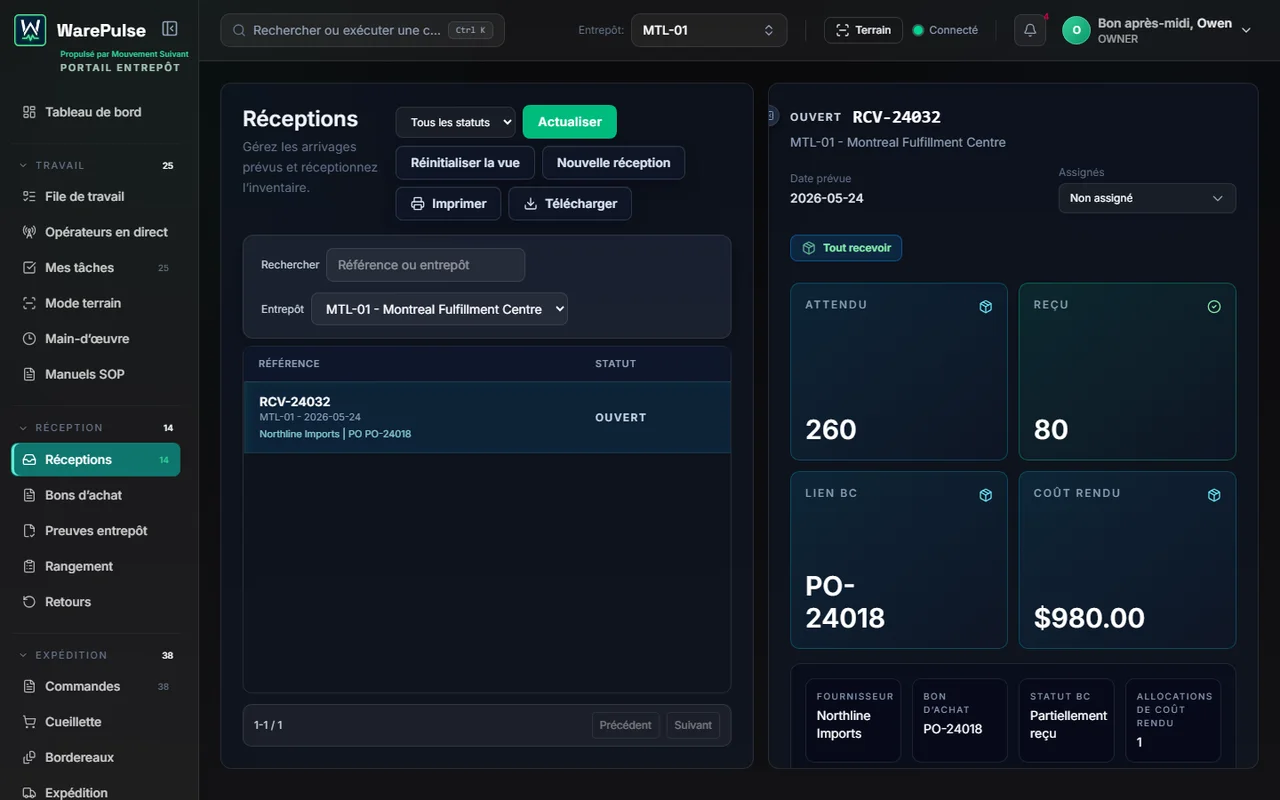
Task: Click the cube icon in the Attendu card
Action: coord(986,307)
